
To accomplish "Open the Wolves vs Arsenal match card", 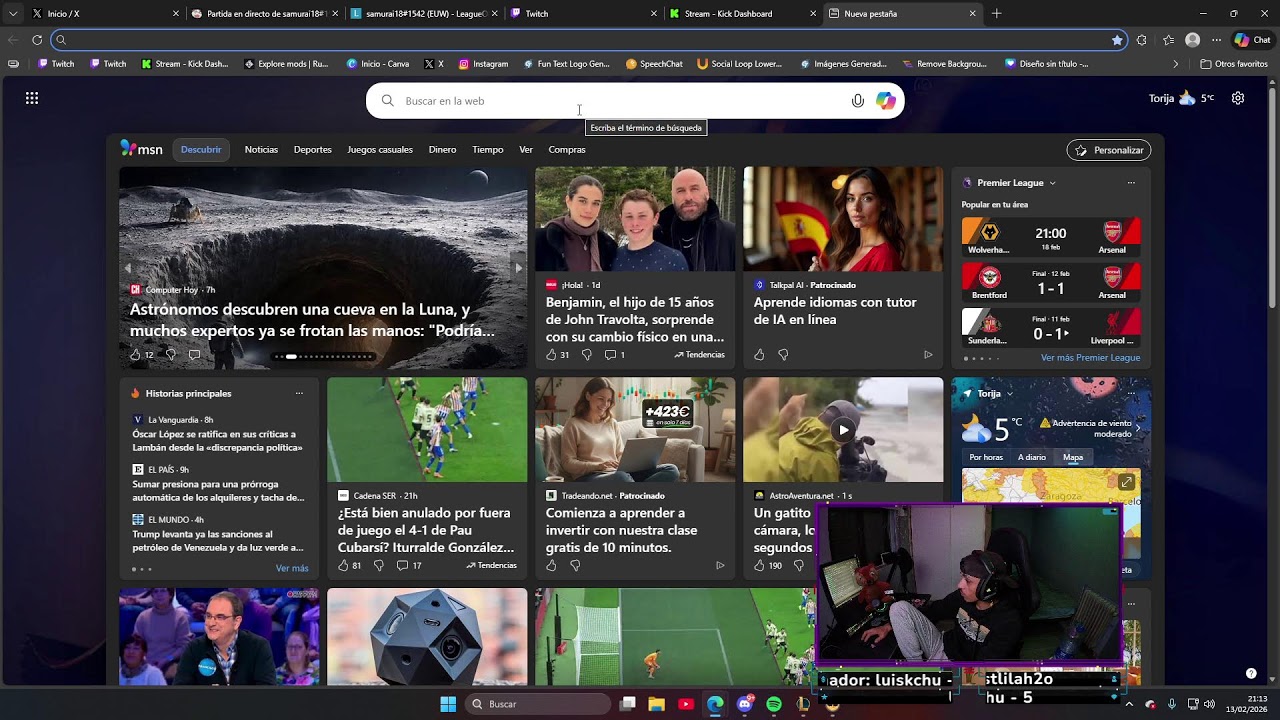I will pos(1051,237).
